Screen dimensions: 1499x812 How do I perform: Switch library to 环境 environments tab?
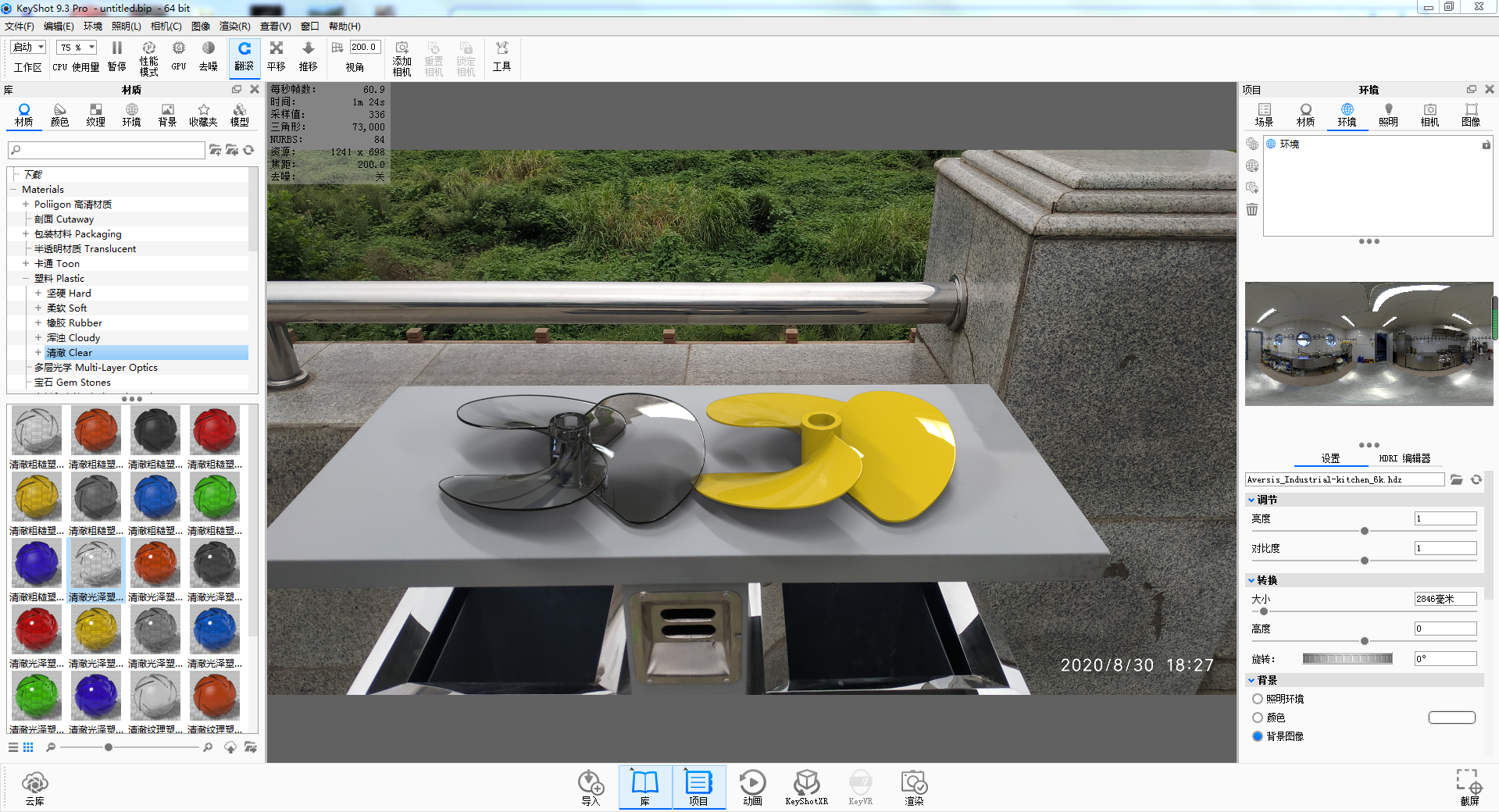click(132, 115)
